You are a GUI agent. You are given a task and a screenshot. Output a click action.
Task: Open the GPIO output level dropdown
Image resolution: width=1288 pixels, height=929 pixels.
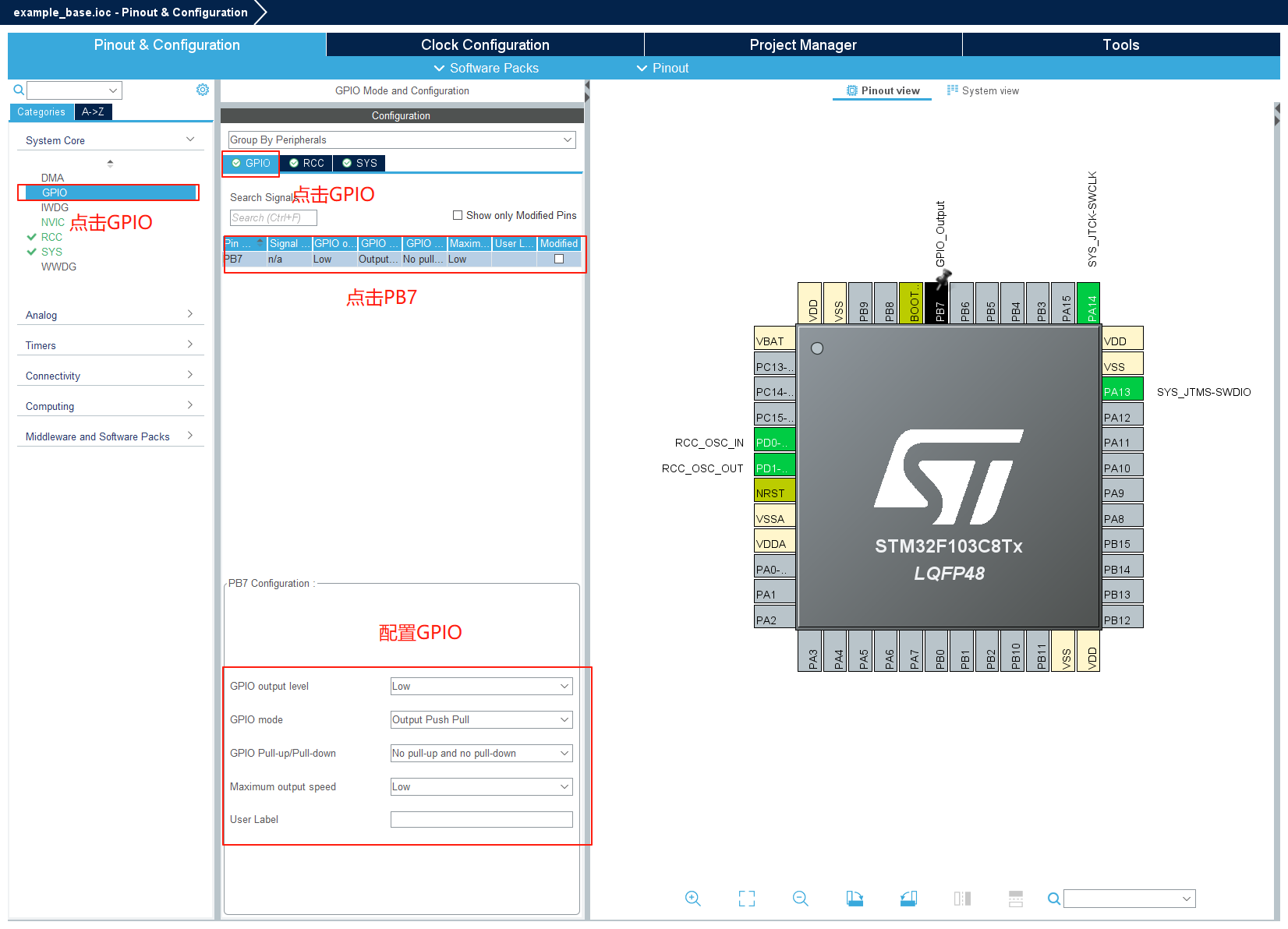[x=482, y=686]
